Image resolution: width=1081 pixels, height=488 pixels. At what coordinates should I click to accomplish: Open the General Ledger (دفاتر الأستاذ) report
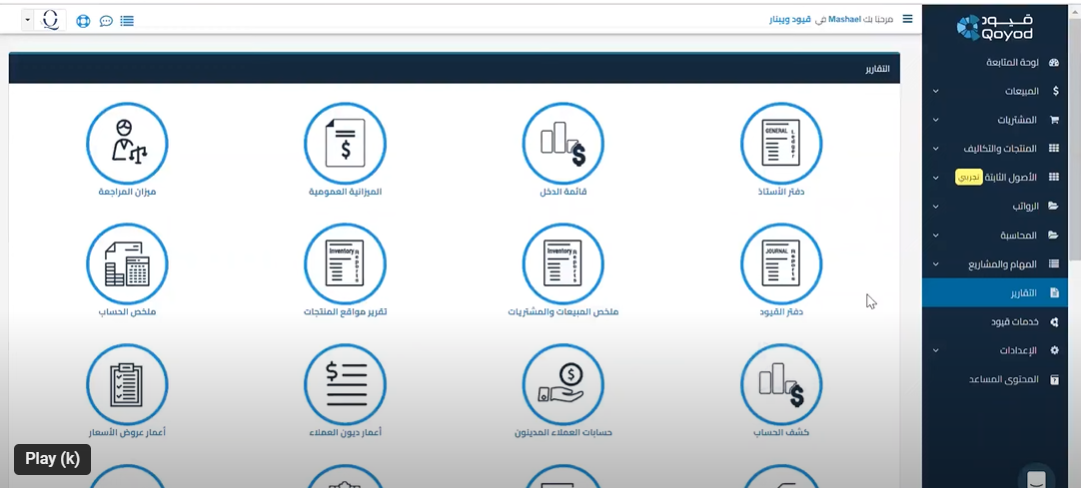781,144
